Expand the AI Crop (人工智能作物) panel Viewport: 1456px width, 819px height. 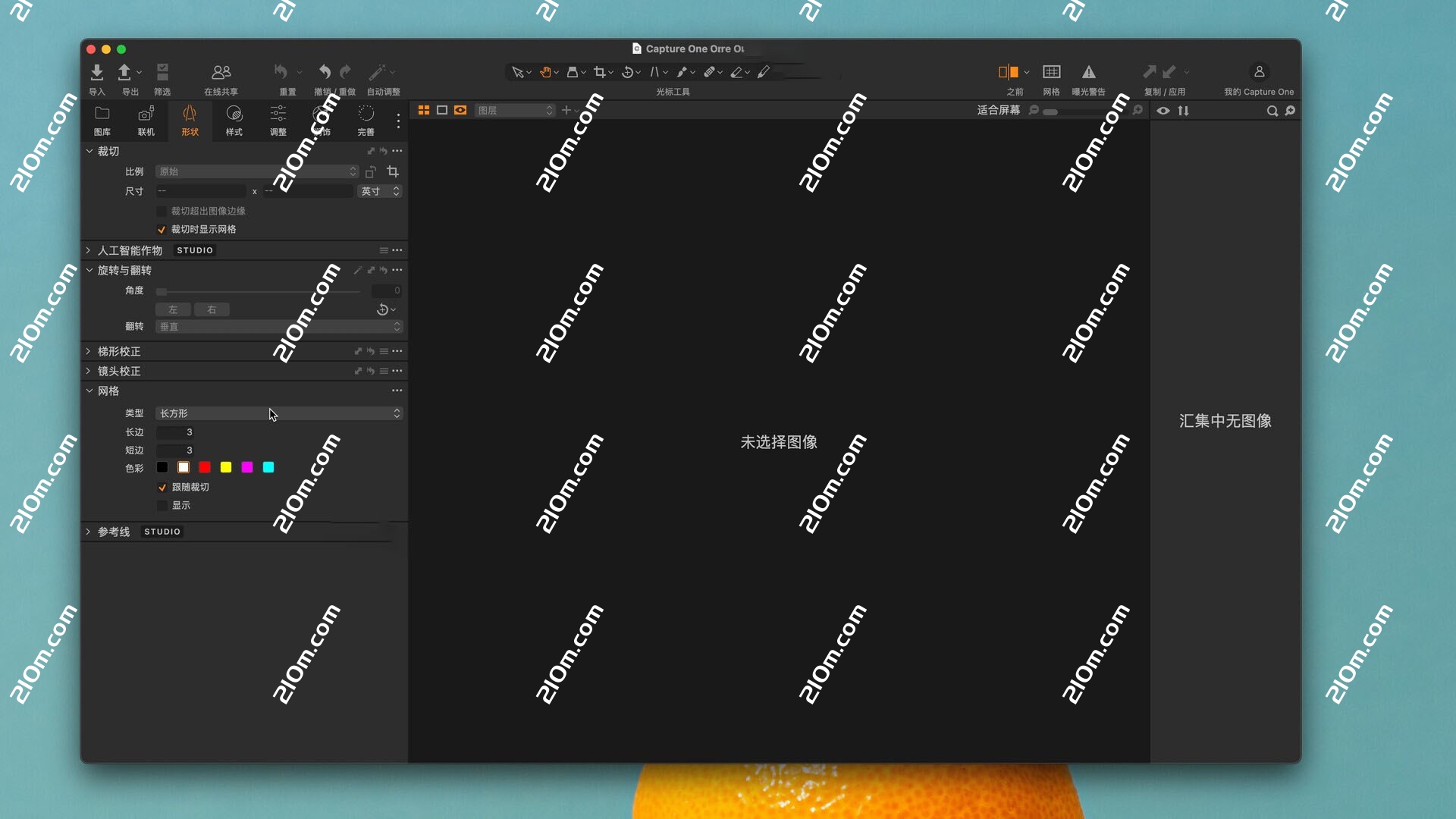89,250
